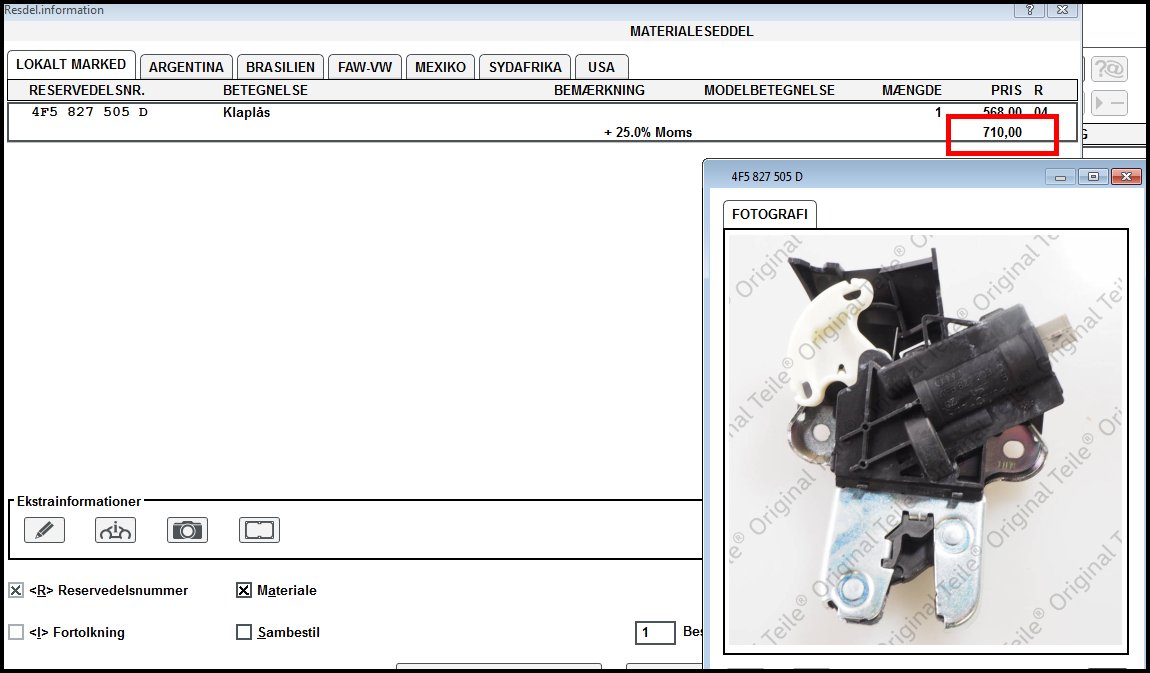The image size is (1150, 673).
Task: Toggle the Reservedelsnummer checkbox
Action: pyautogui.click(x=16, y=591)
